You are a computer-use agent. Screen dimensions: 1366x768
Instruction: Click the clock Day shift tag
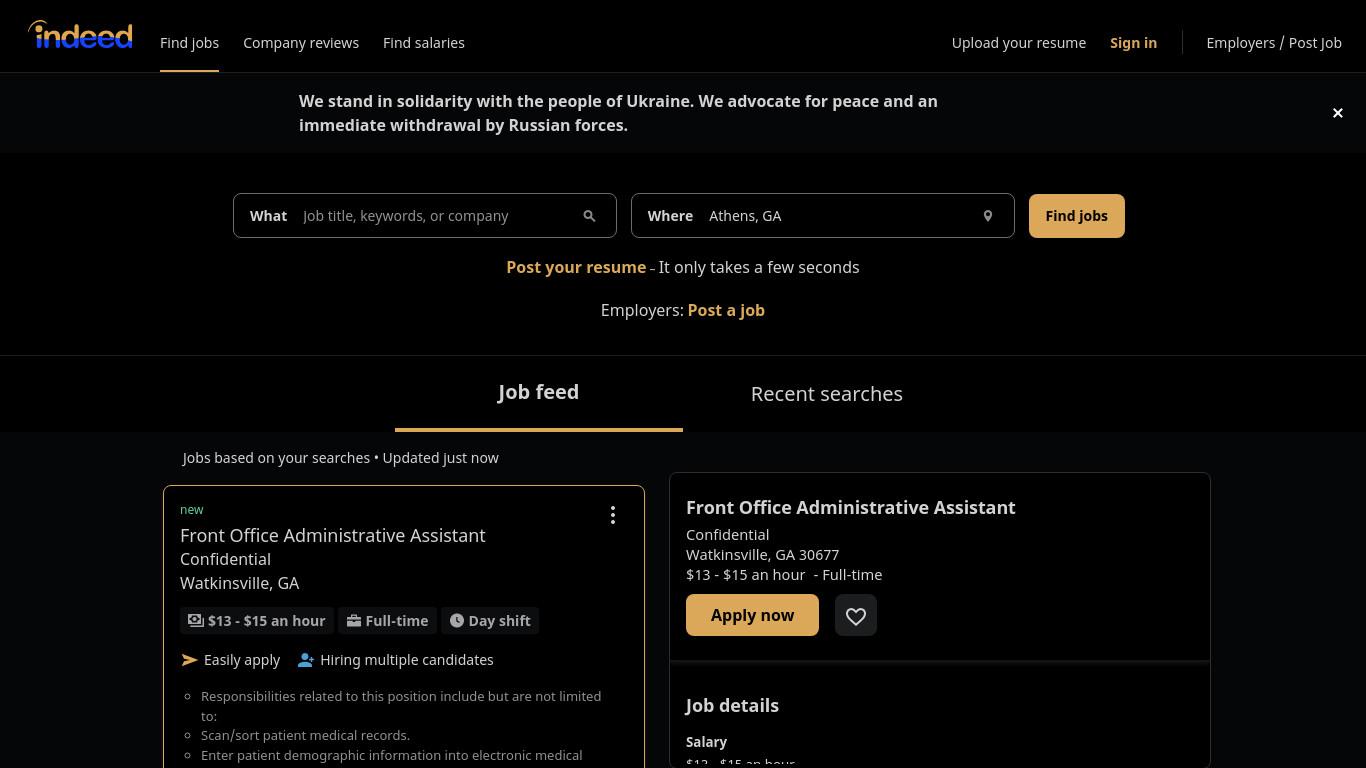pos(490,621)
